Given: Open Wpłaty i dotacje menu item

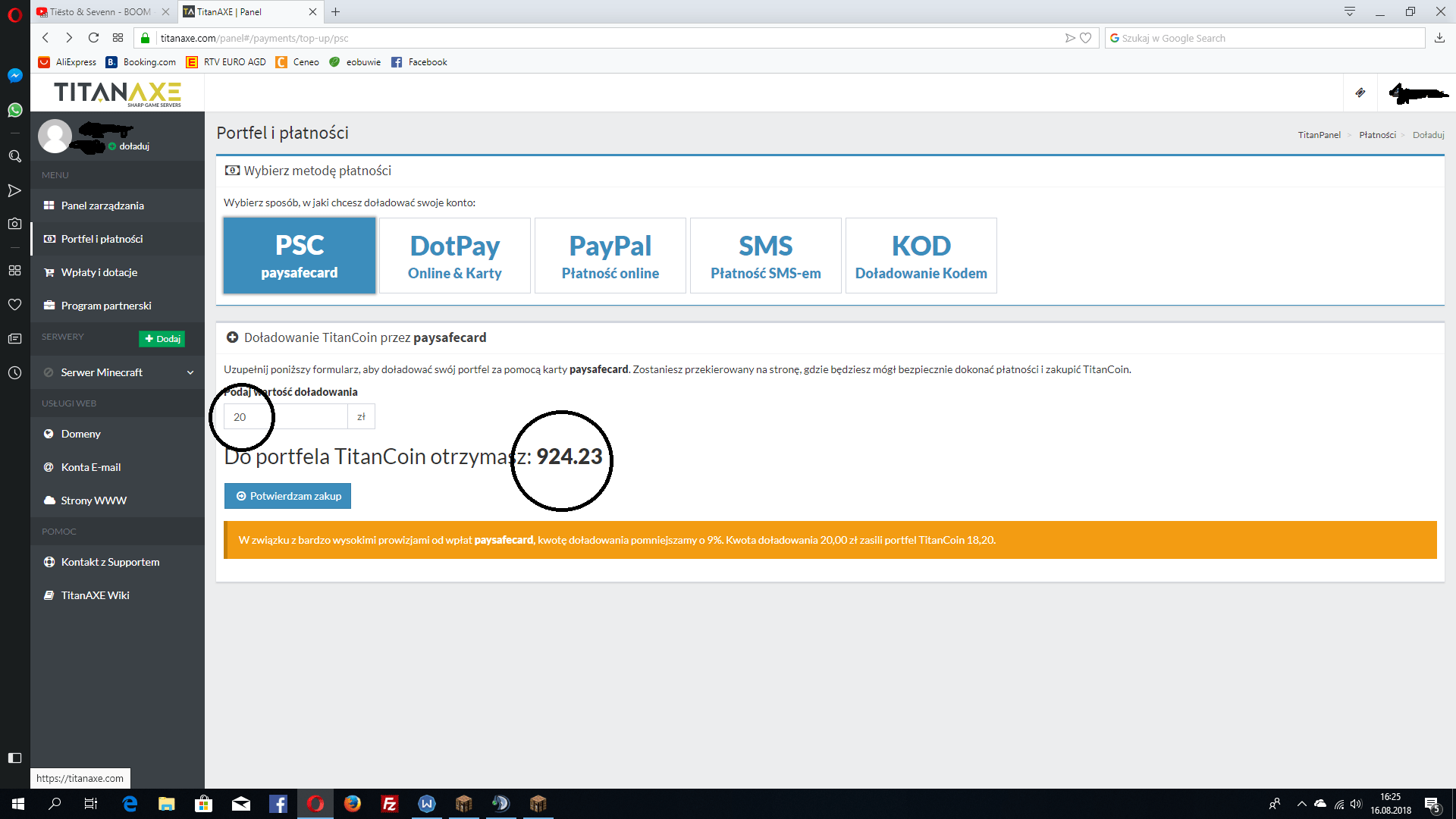Looking at the screenshot, I should coord(99,272).
